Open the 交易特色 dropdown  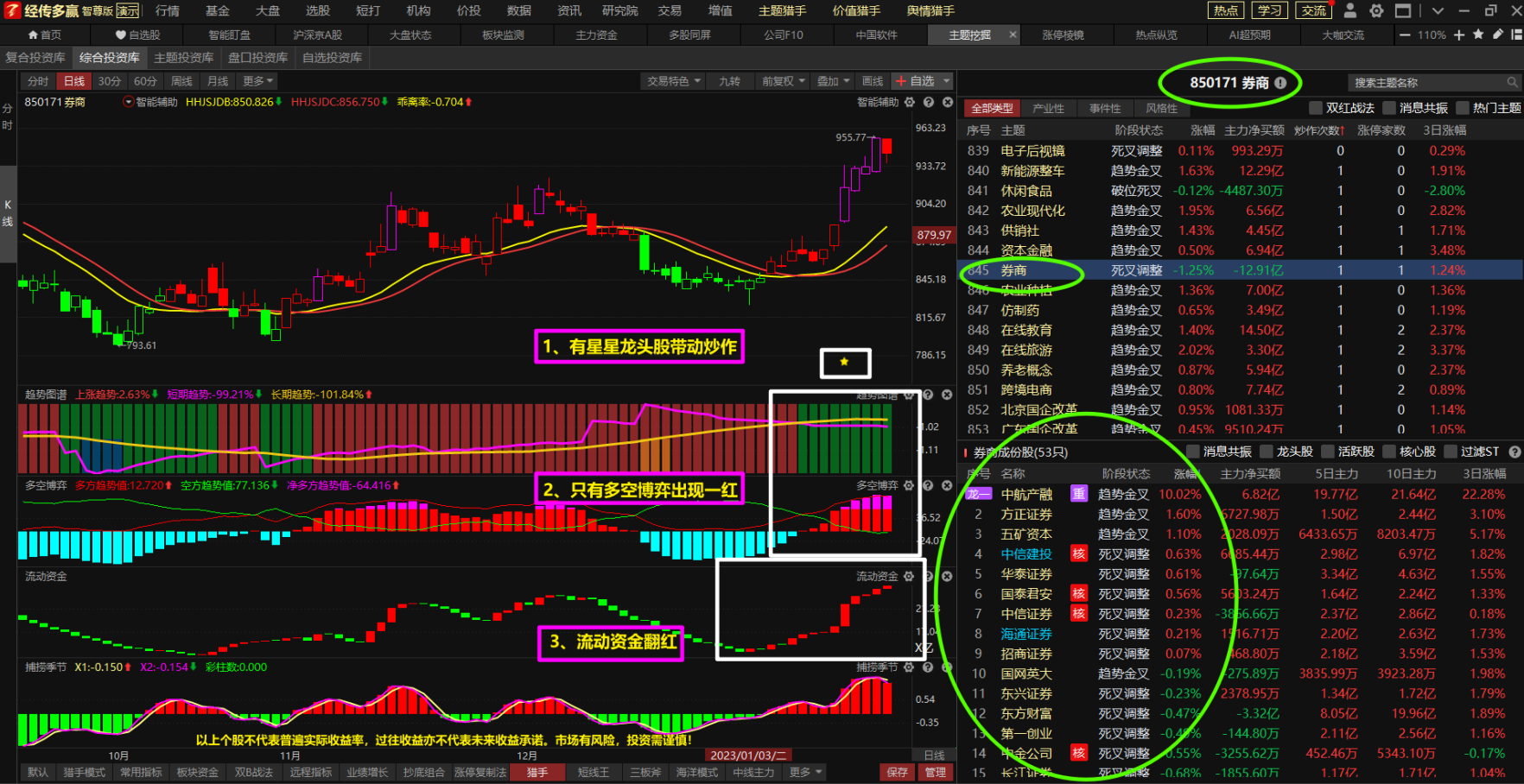tap(675, 81)
